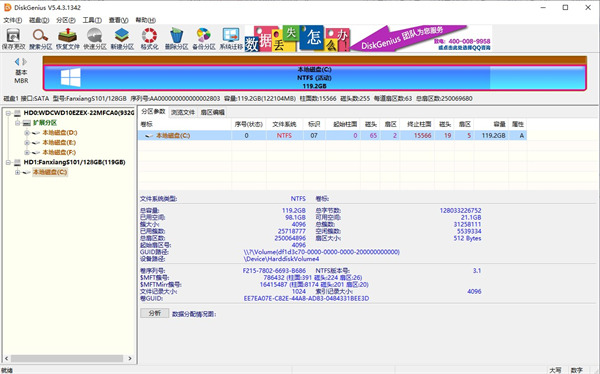Click the free space value 21.1GB
Screen dimensions: 600x374
click(471, 217)
